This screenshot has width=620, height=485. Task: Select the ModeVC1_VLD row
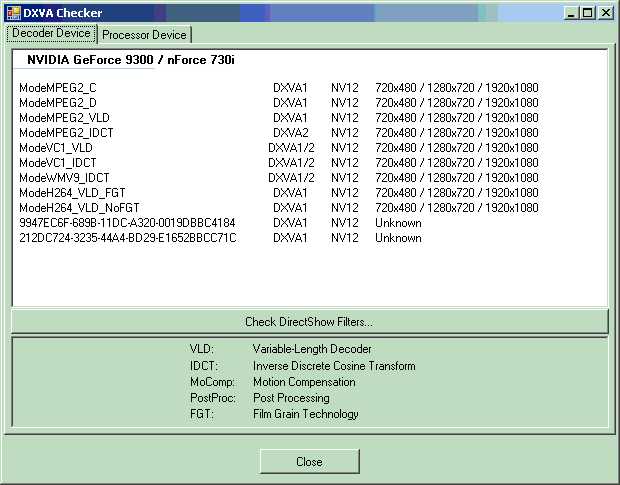point(279,148)
